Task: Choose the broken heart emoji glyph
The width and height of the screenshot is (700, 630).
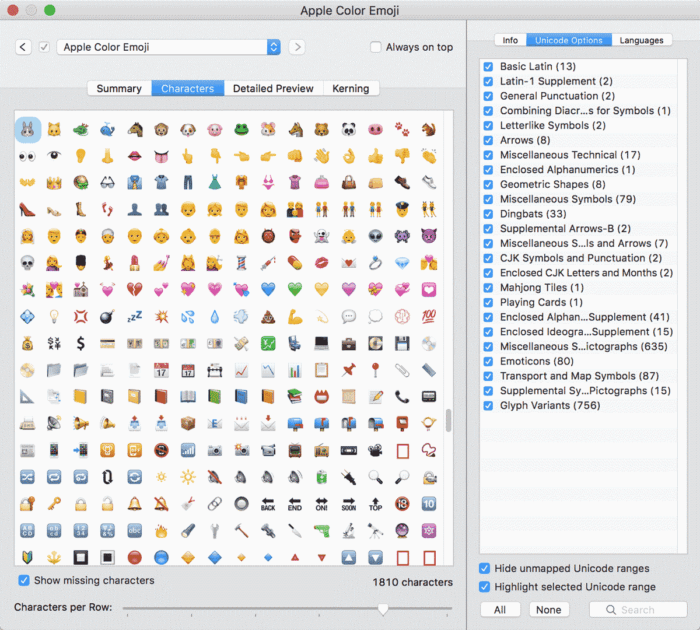Action: tap(134, 290)
